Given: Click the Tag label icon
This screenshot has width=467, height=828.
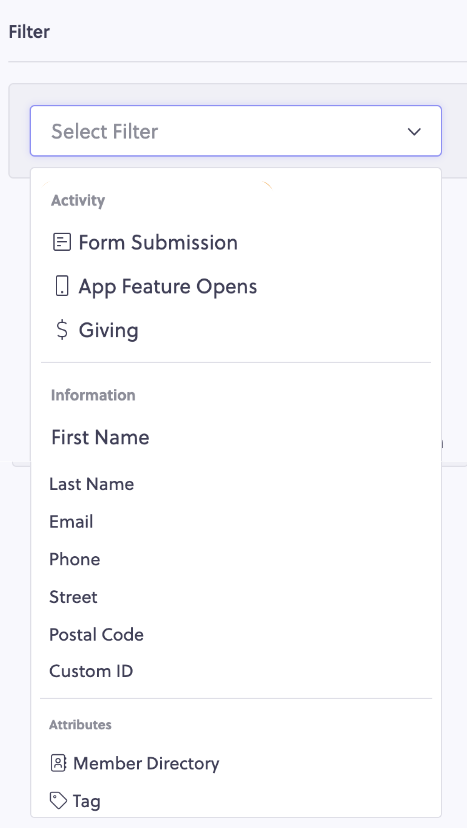Looking at the screenshot, I should coord(58,801).
